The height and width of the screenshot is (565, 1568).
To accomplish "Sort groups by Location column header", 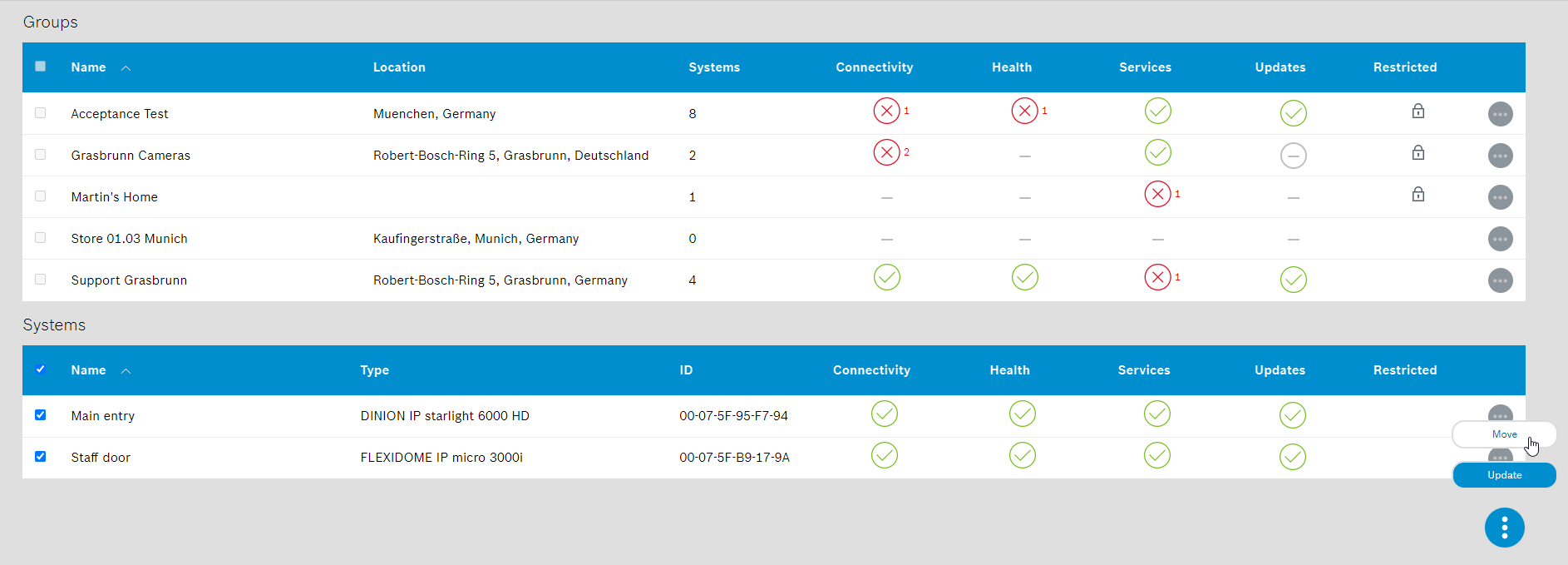I will (x=399, y=67).
